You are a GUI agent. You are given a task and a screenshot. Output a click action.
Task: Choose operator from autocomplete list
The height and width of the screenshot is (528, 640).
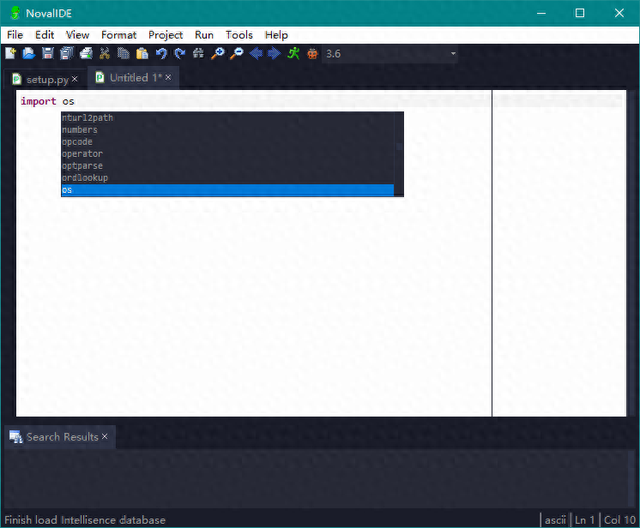[227, 154]
